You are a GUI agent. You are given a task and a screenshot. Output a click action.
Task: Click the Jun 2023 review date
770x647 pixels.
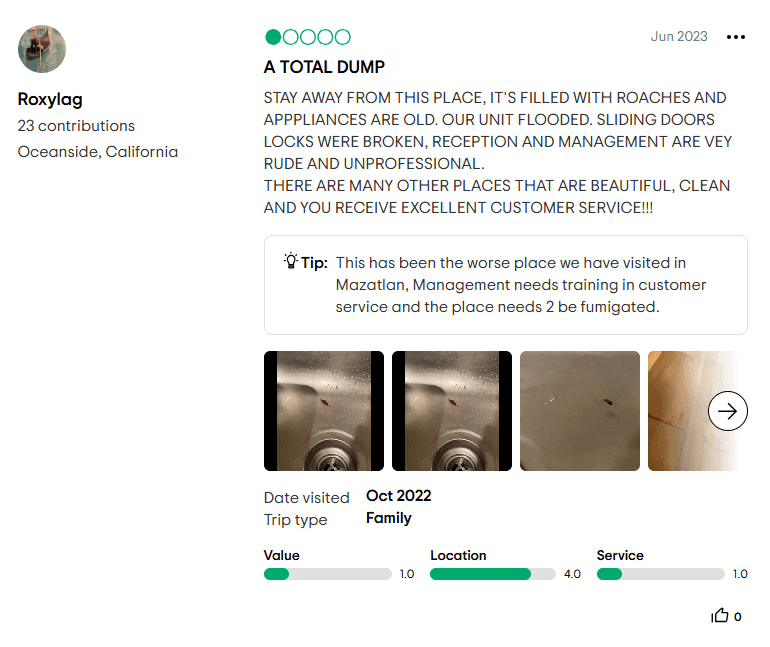pos(679,37)
